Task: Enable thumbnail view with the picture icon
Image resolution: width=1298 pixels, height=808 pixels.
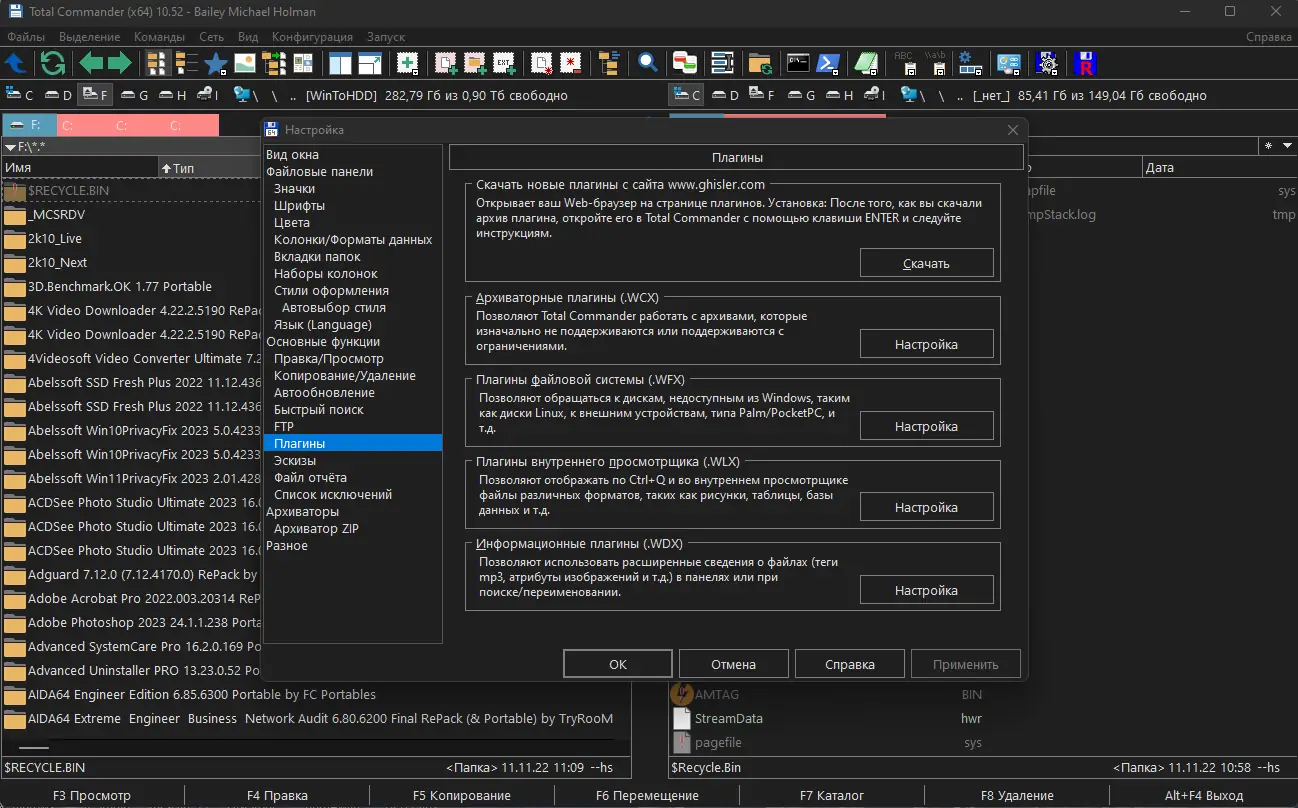Action: tap(244, 63)
